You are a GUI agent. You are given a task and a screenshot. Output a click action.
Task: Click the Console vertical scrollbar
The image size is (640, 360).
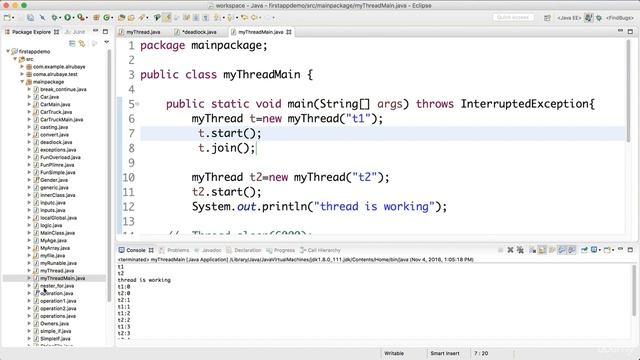pyautogui.click(x=634, y=290)
